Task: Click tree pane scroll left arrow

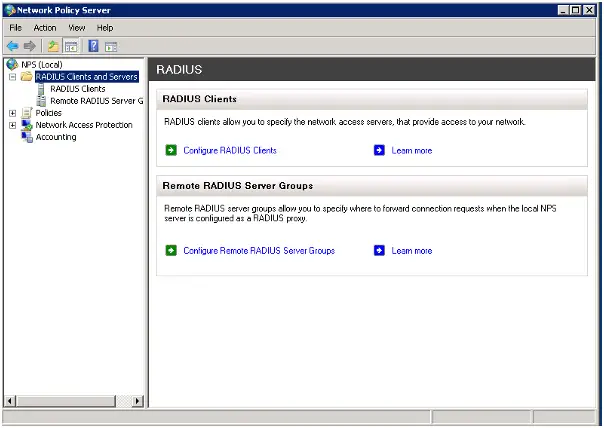Action: (10, 401)
